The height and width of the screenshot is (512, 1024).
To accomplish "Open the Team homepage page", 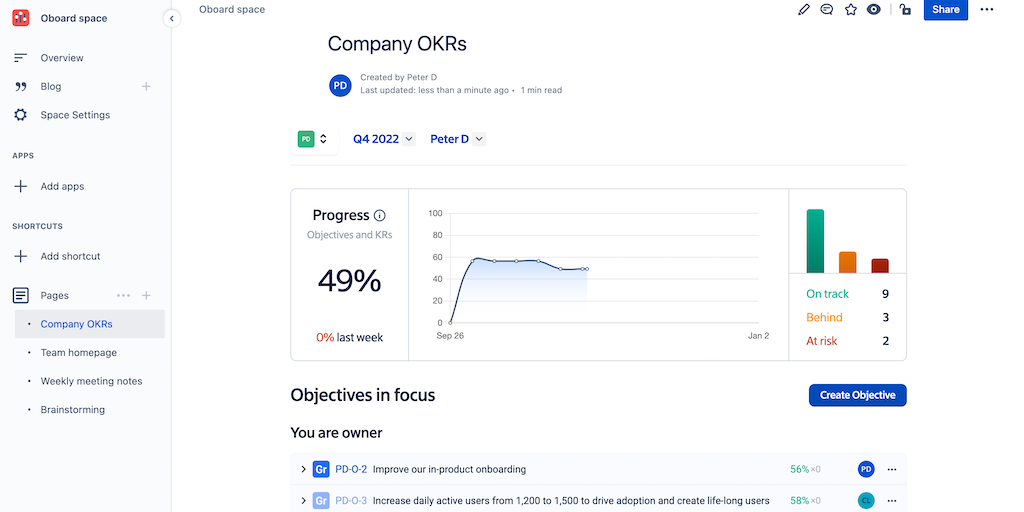I will click(x=78, y=353).
